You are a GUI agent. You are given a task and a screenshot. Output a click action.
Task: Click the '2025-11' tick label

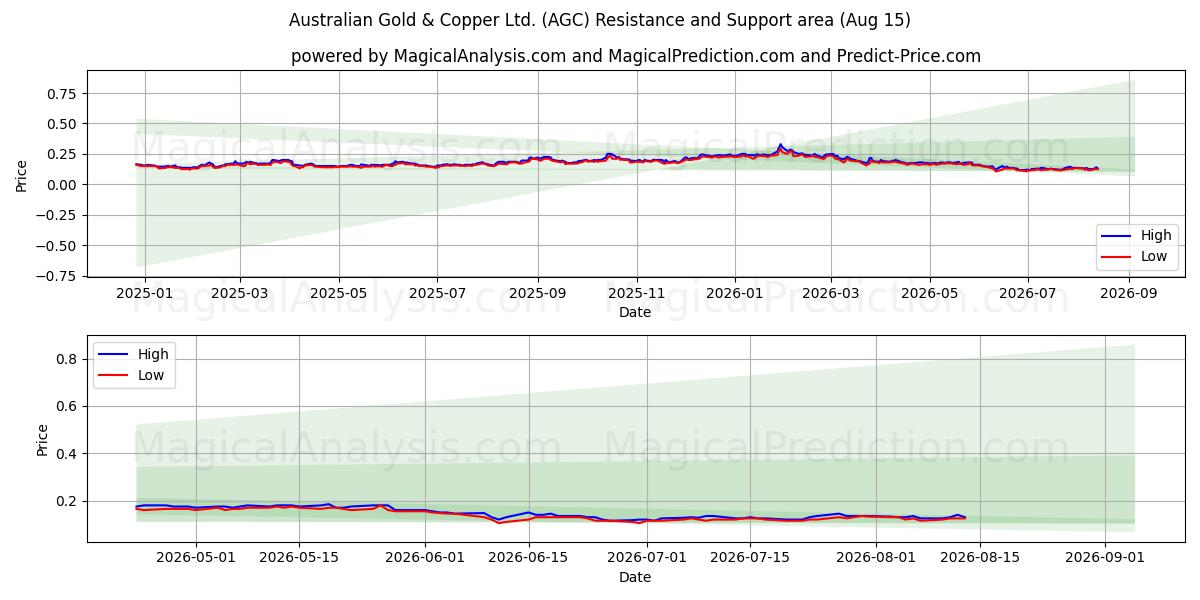point(637,293)
